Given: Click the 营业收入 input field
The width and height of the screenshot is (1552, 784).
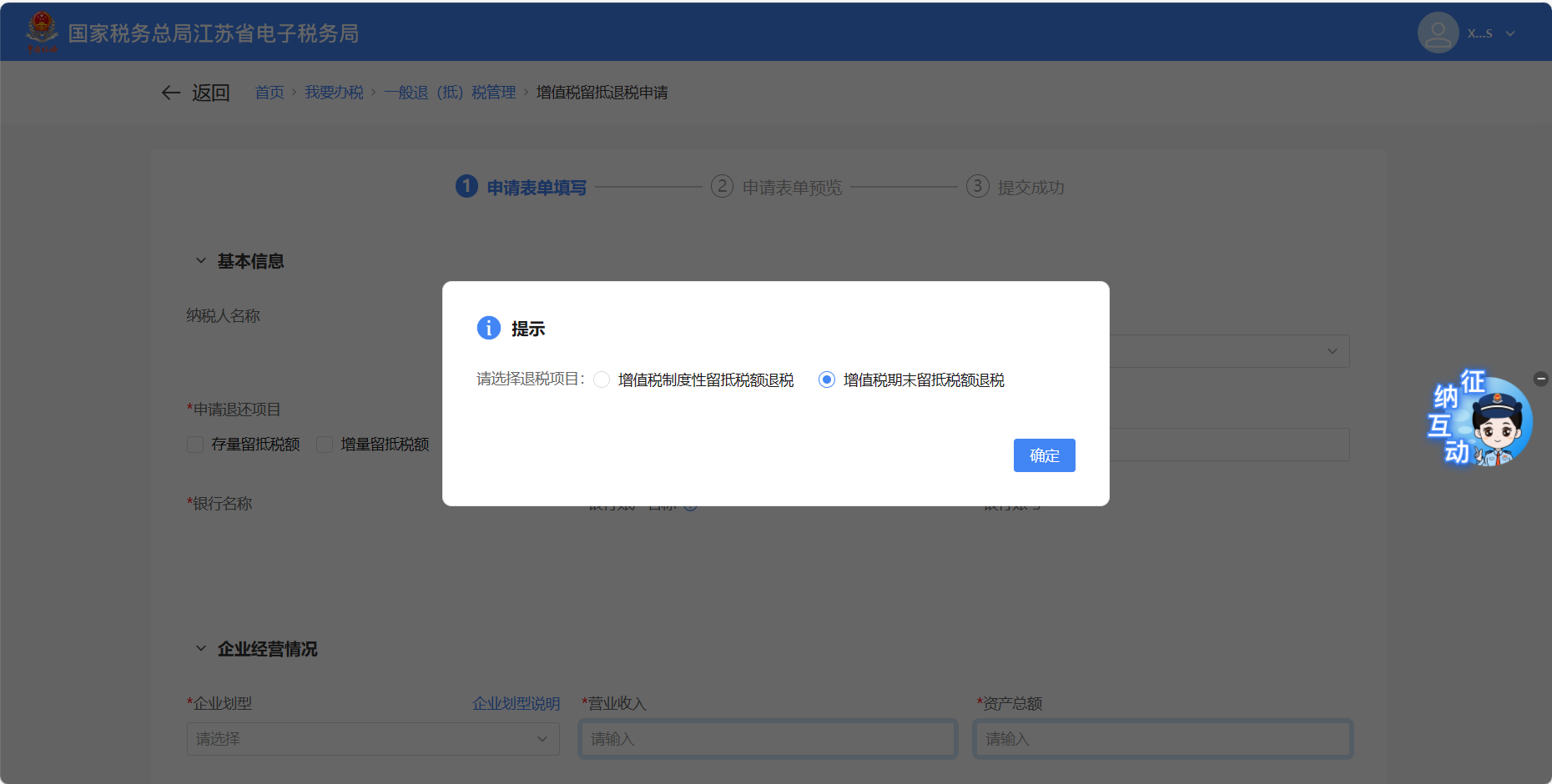Looking at the screenshot, I should pos(768,739).
